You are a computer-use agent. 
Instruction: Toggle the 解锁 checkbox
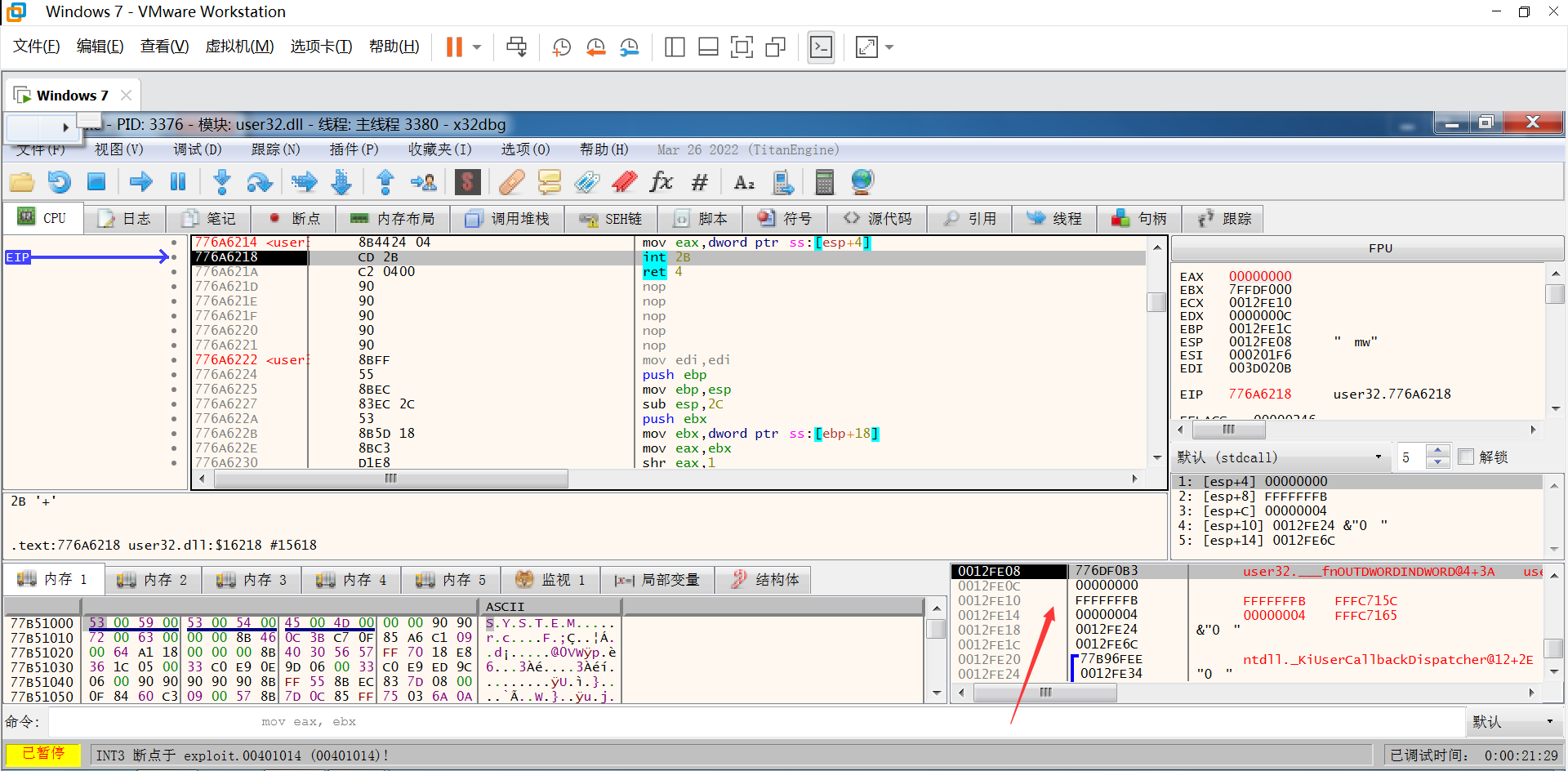click(1466, 457)
